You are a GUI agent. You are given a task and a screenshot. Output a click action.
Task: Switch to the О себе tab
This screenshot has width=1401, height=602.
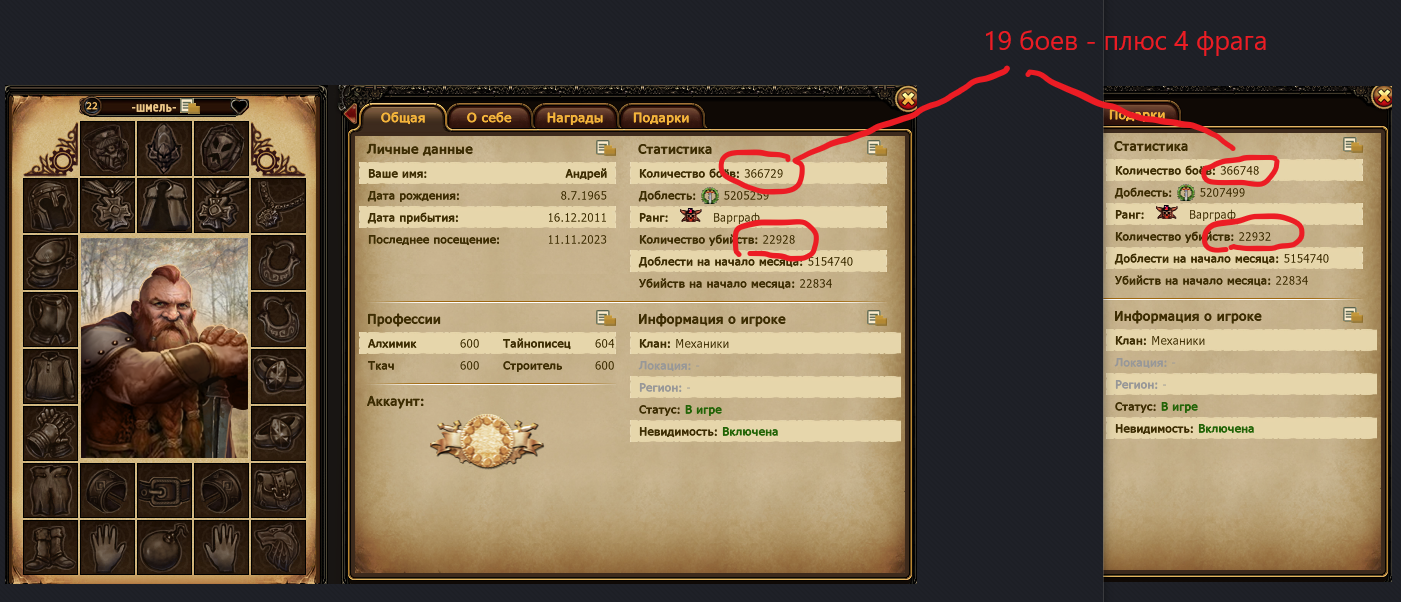pyautogui.click(x=489, y=117)
